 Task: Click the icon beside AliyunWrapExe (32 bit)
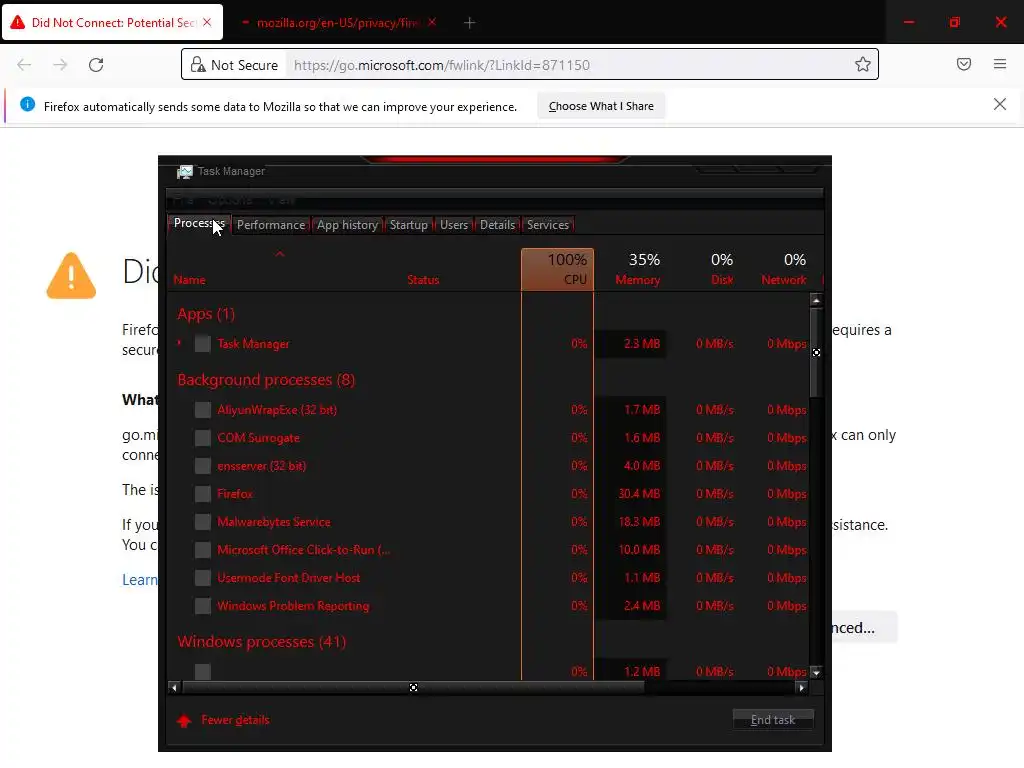pos(202,410)
